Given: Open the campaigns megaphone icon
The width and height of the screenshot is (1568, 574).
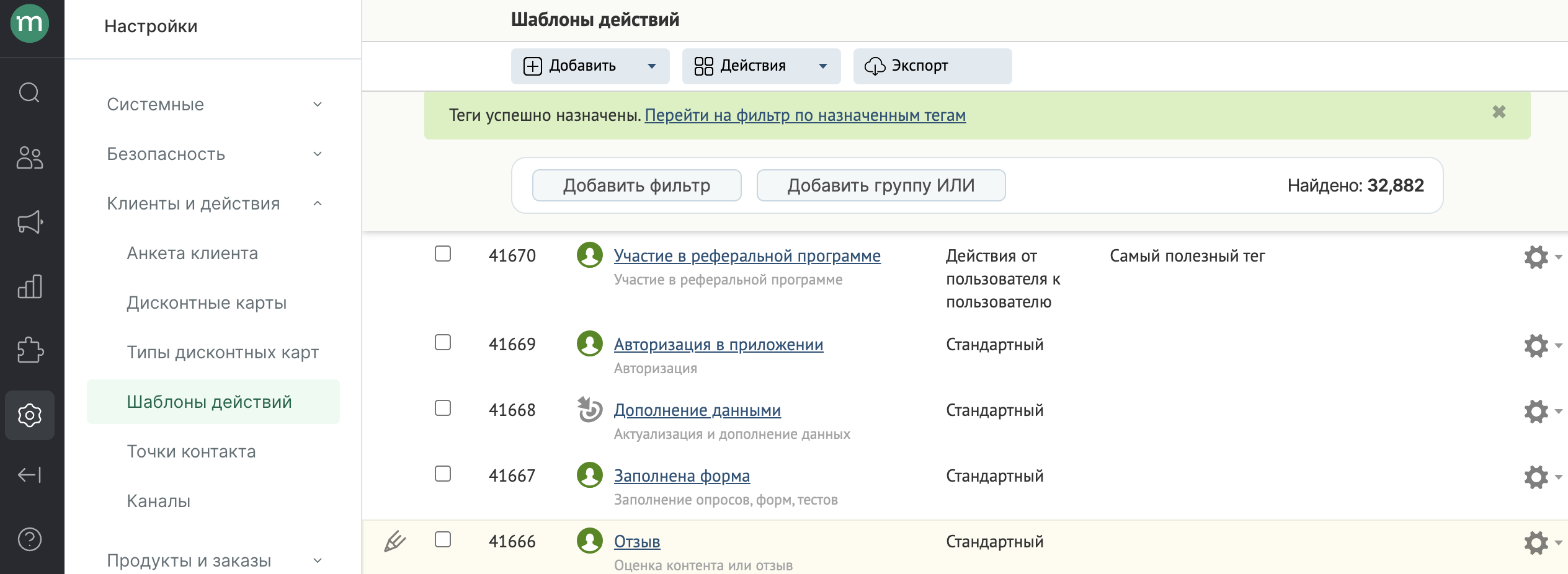Looking at the screenshot, I should coord(30,222).
